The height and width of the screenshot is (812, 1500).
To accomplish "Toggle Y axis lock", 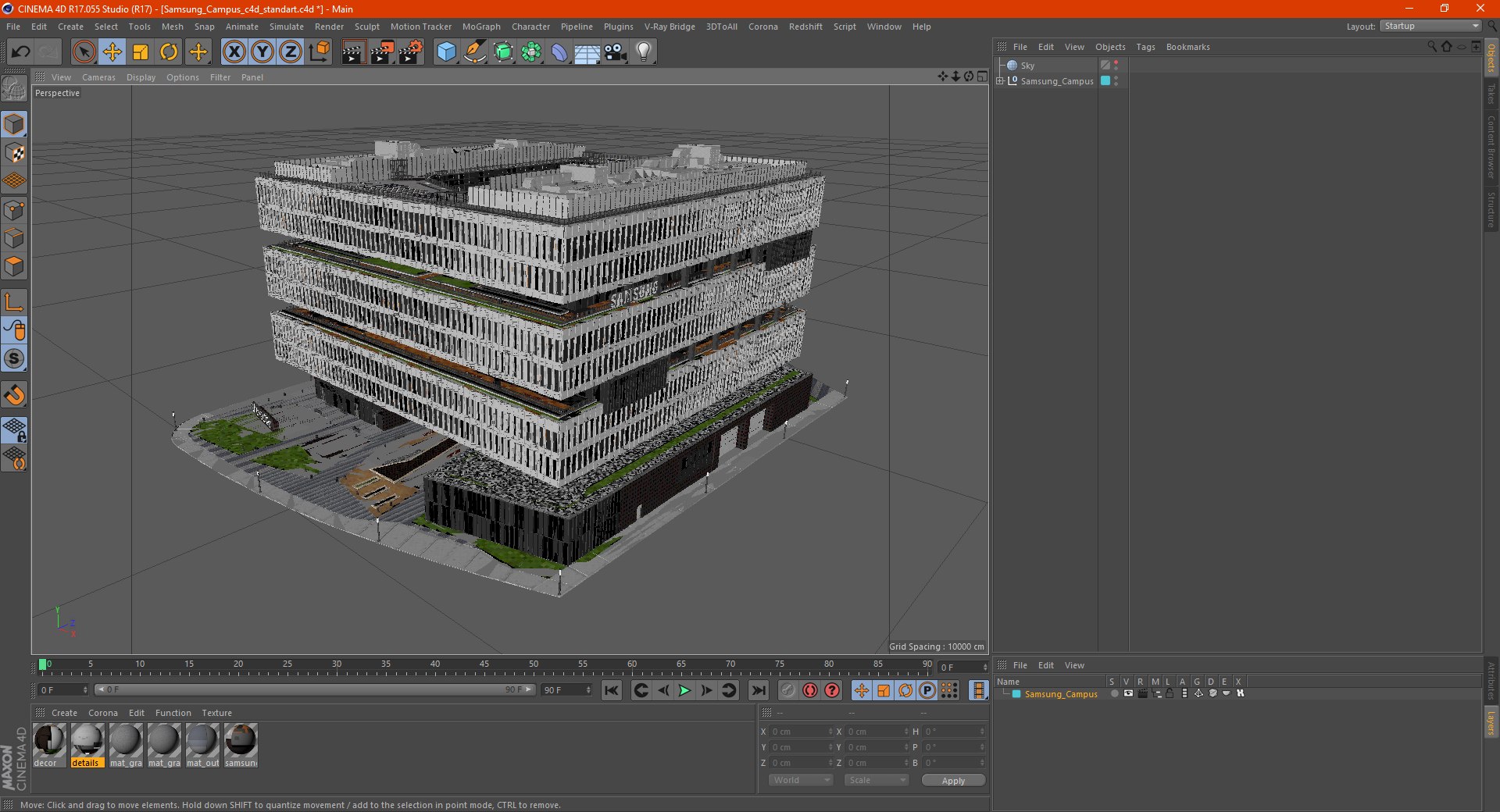I will click(262, 52).
